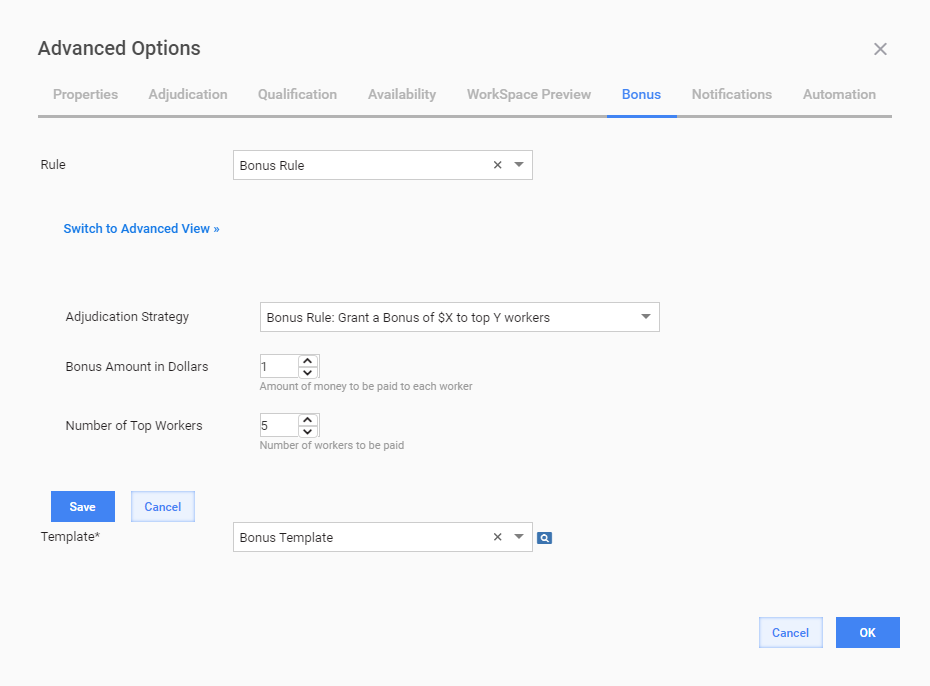Click the Bonus Rule combo box text

272,165
